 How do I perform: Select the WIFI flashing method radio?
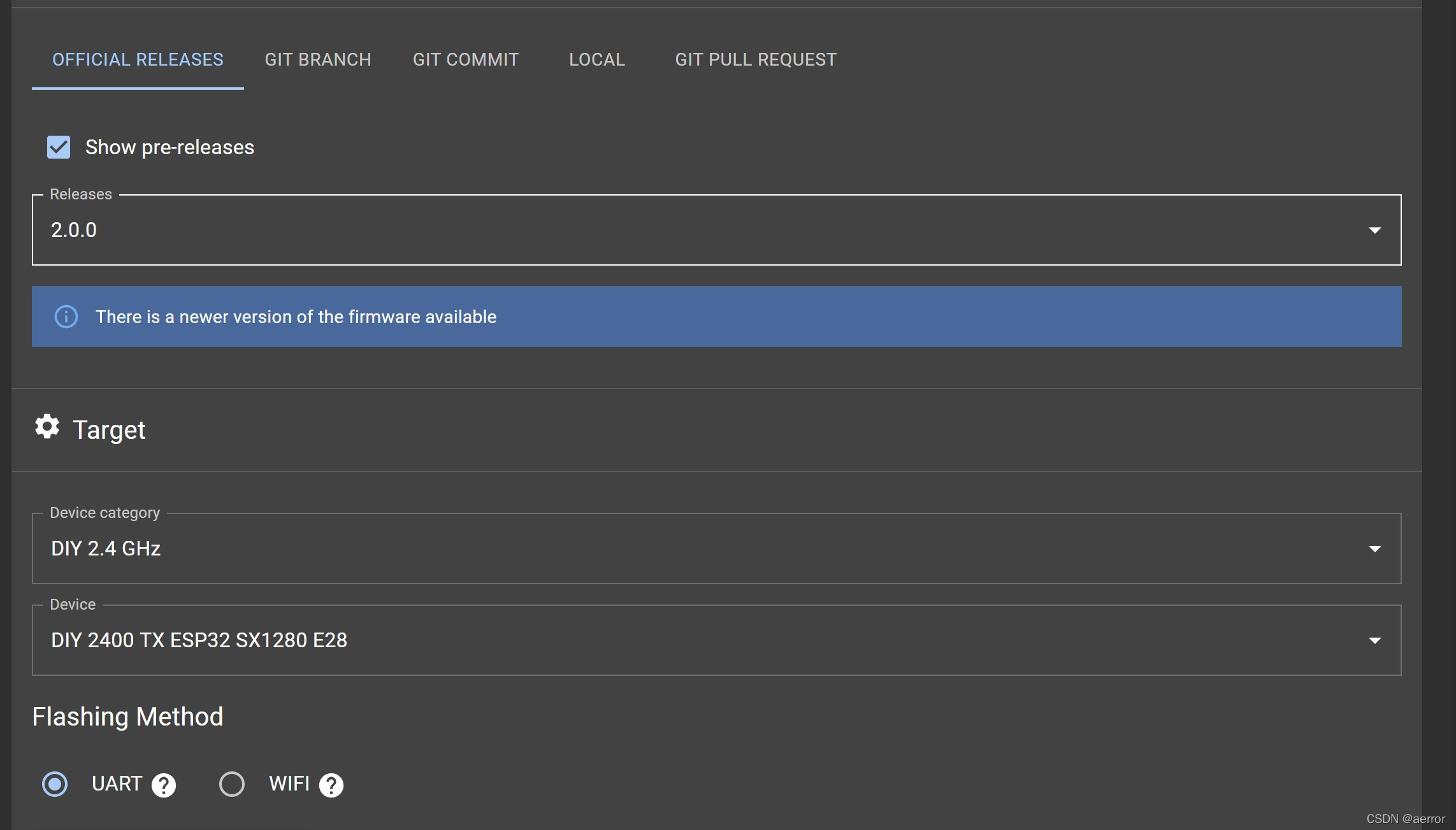[232, 783]
